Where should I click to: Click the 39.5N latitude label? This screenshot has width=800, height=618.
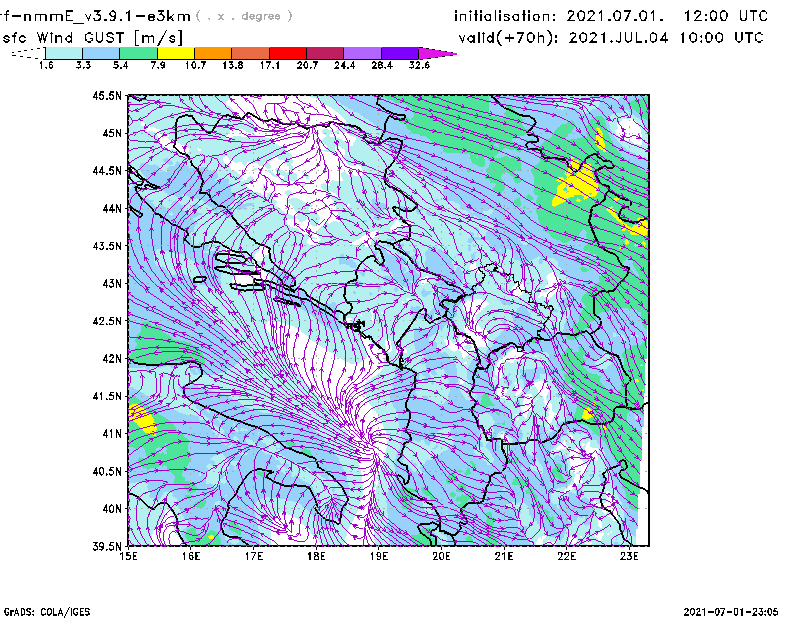point(107,546)
